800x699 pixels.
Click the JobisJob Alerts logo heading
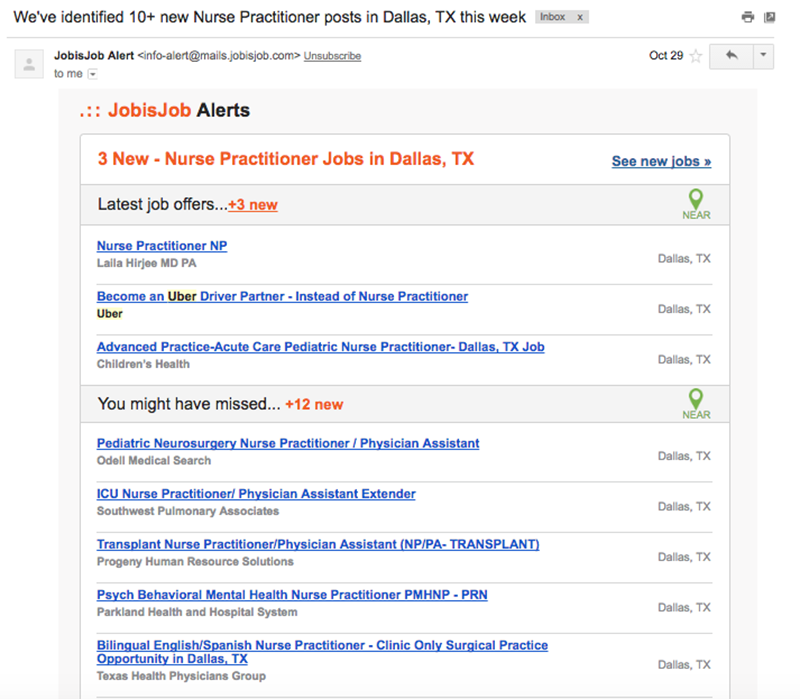[165, 110]
